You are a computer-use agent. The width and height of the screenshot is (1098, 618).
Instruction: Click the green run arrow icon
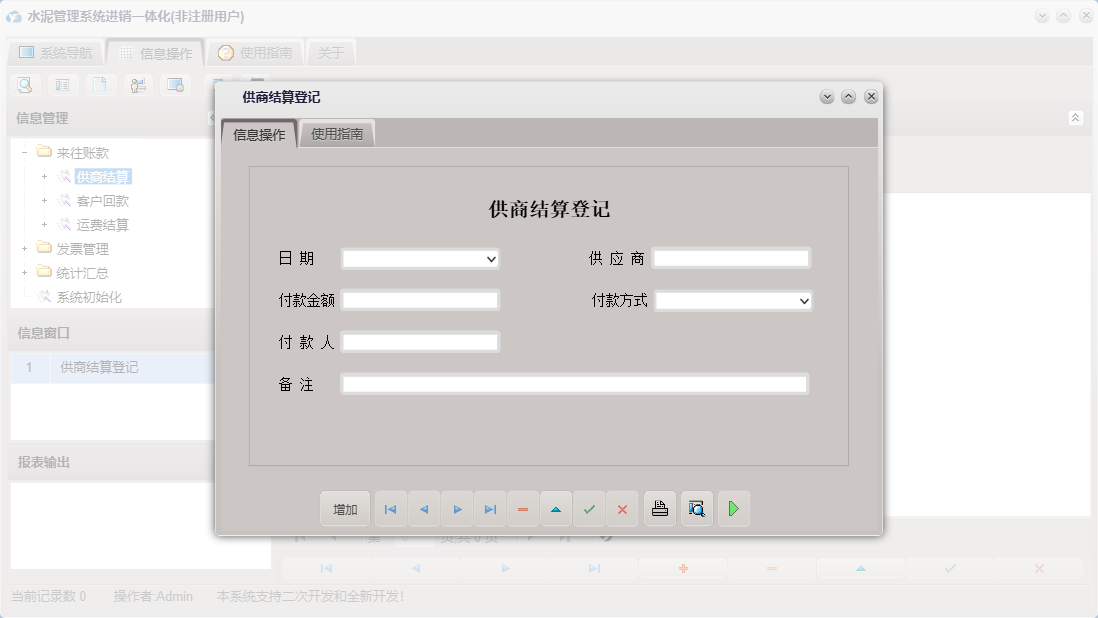pos(733,508)
